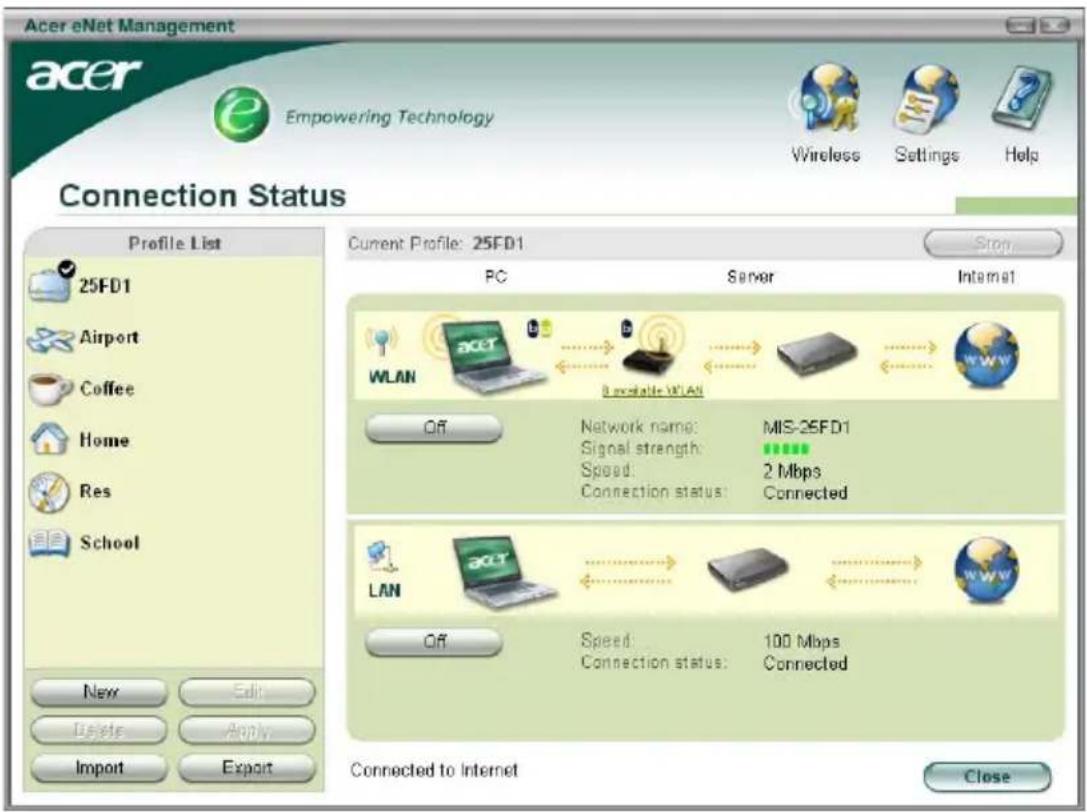The image size is (1087, 812).
Task: Click the Connected to Internet status text
Action: click(x=434, y=770)
